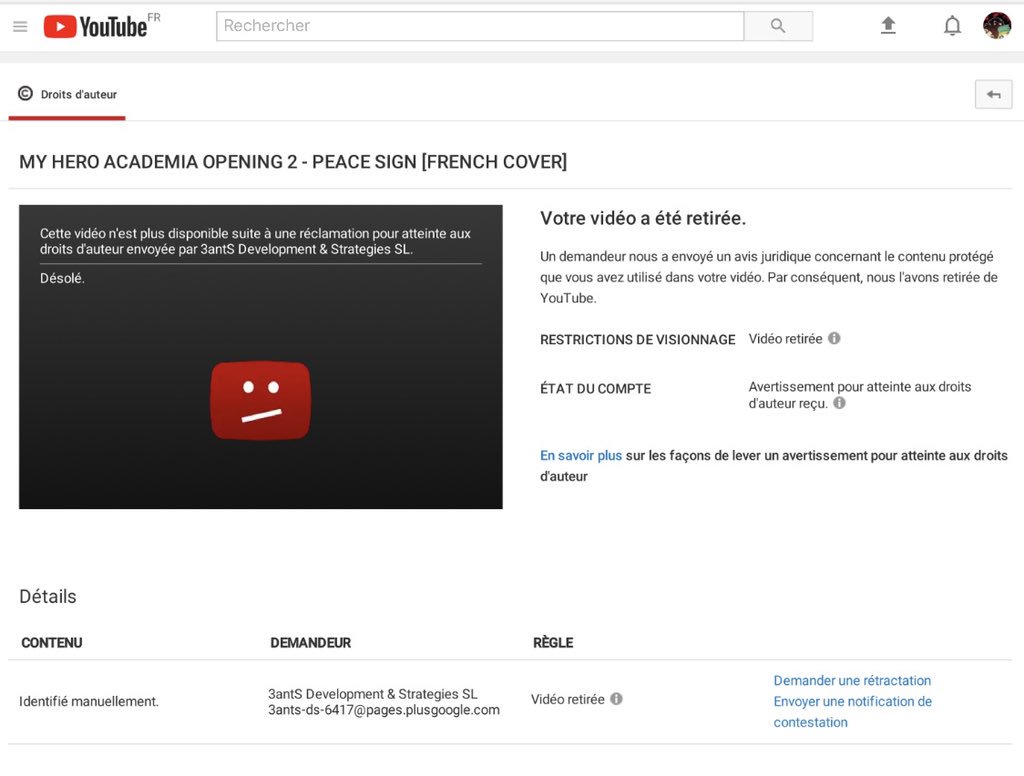This screenshot has height=776, width=1024.
Task: Click the CONTENU column header
Action: [x=52, y=643]
